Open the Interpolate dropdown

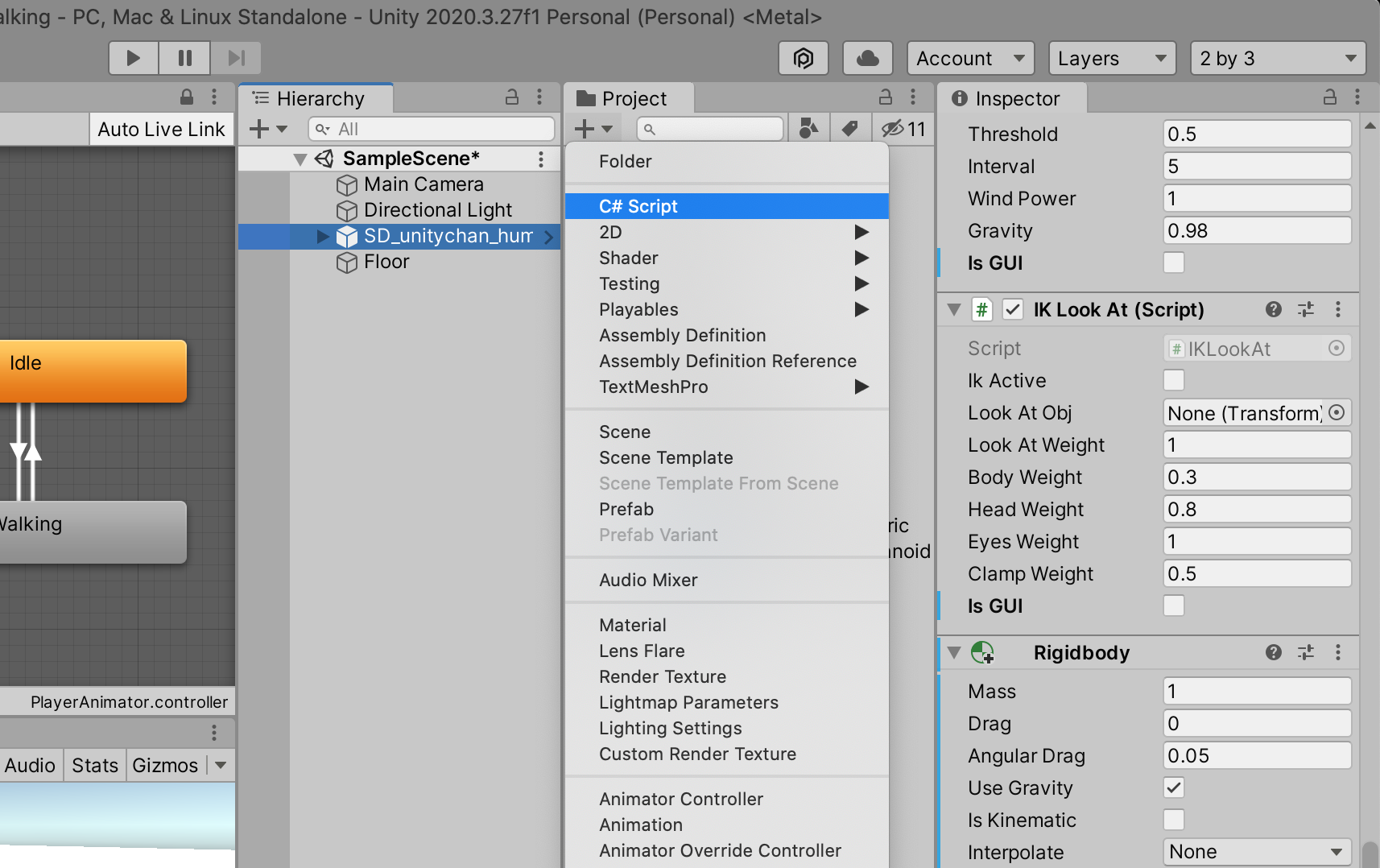point(1256,852)
